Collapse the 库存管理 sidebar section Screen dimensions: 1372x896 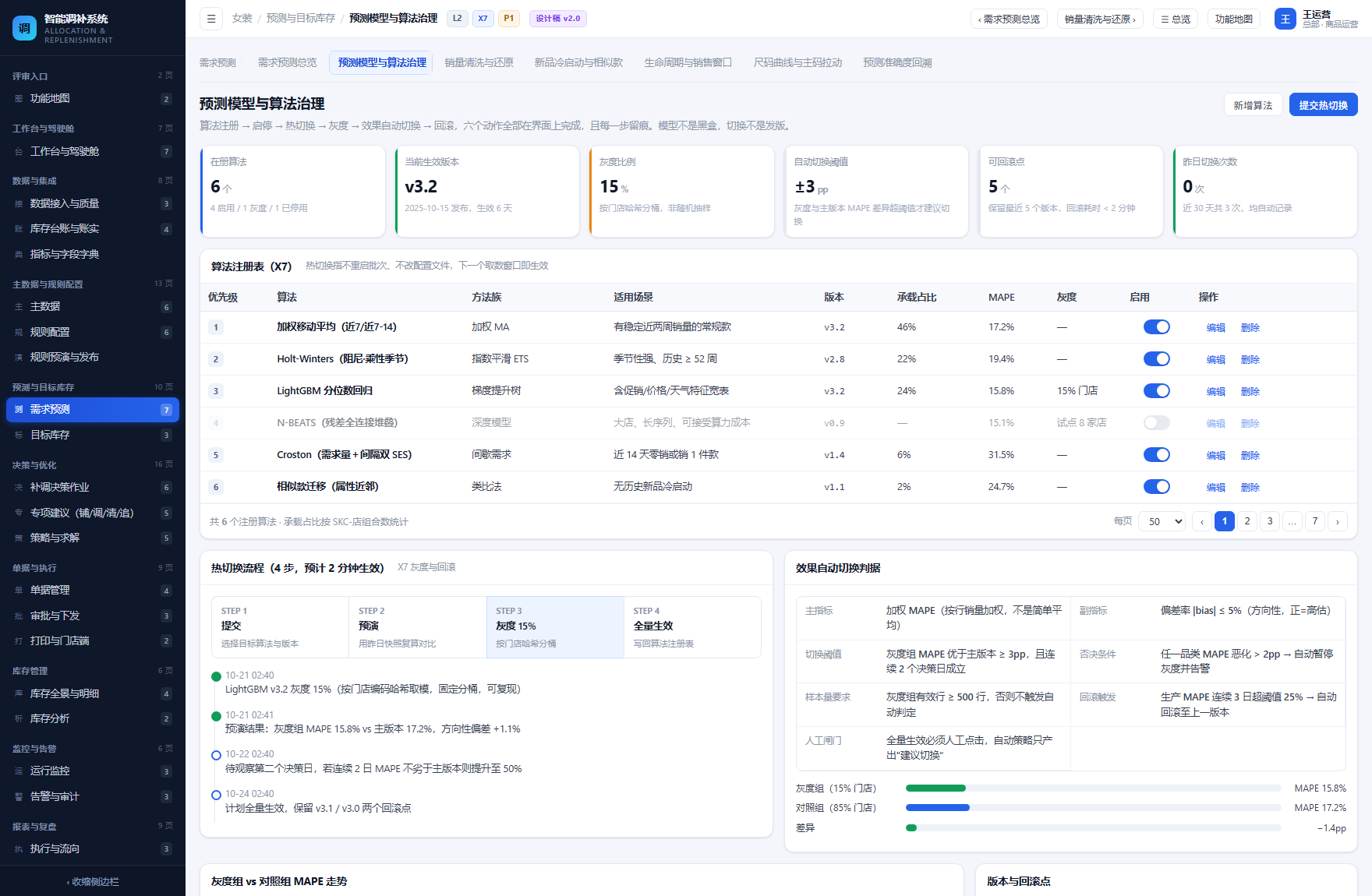[x=93, y=671]
